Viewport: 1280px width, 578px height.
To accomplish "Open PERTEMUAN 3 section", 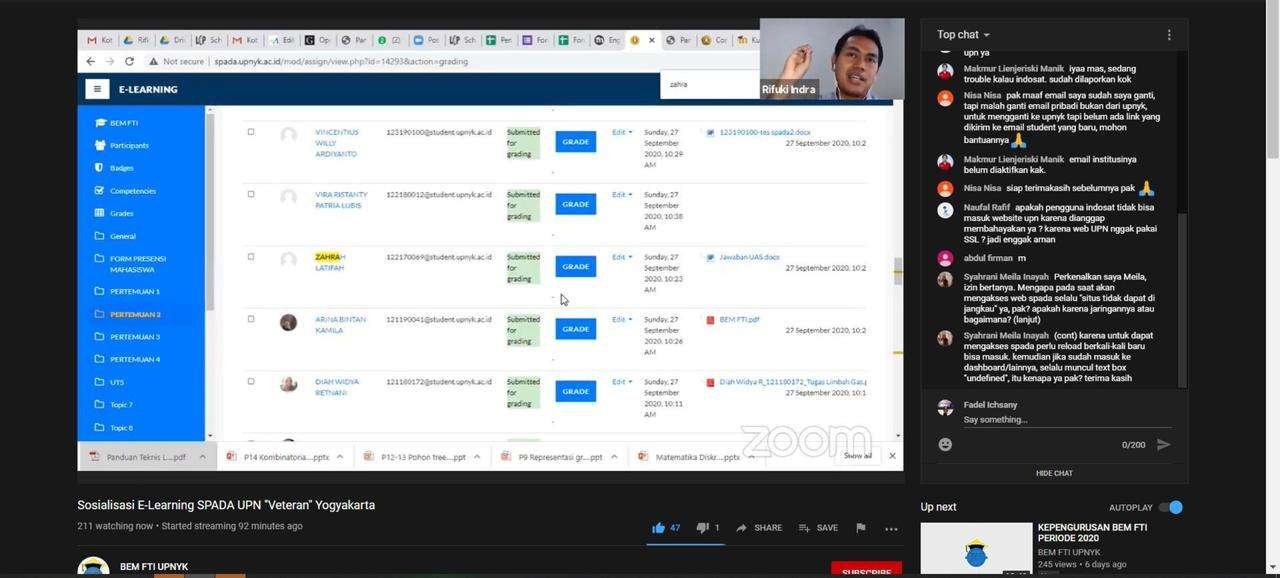I will 135,337.
